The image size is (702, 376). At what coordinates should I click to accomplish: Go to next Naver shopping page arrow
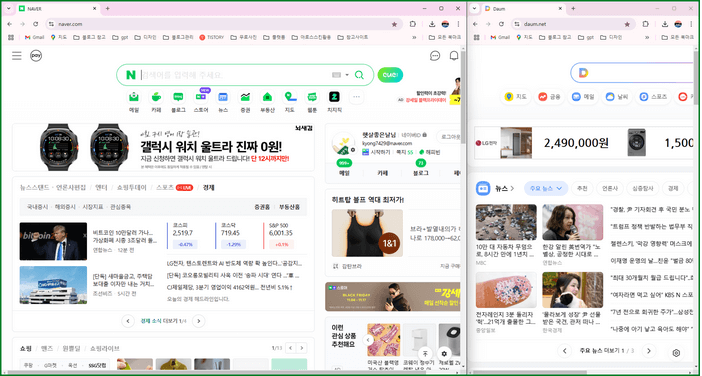[303, 348]
